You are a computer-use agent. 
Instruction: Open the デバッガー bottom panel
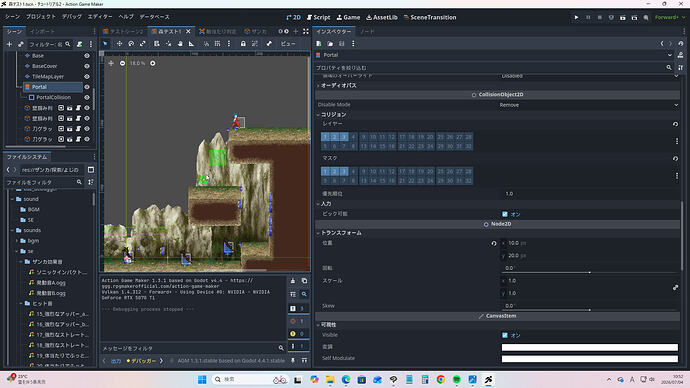(141, 361)
